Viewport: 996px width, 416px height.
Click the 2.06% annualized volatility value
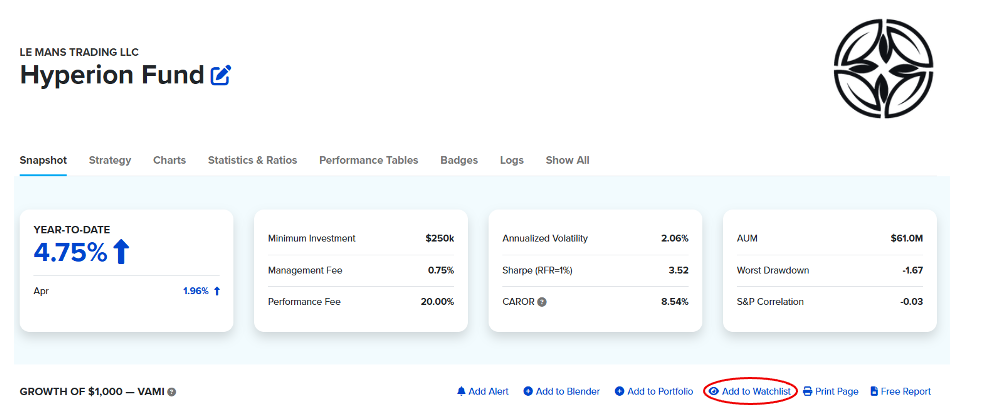(x=675, y=239)
